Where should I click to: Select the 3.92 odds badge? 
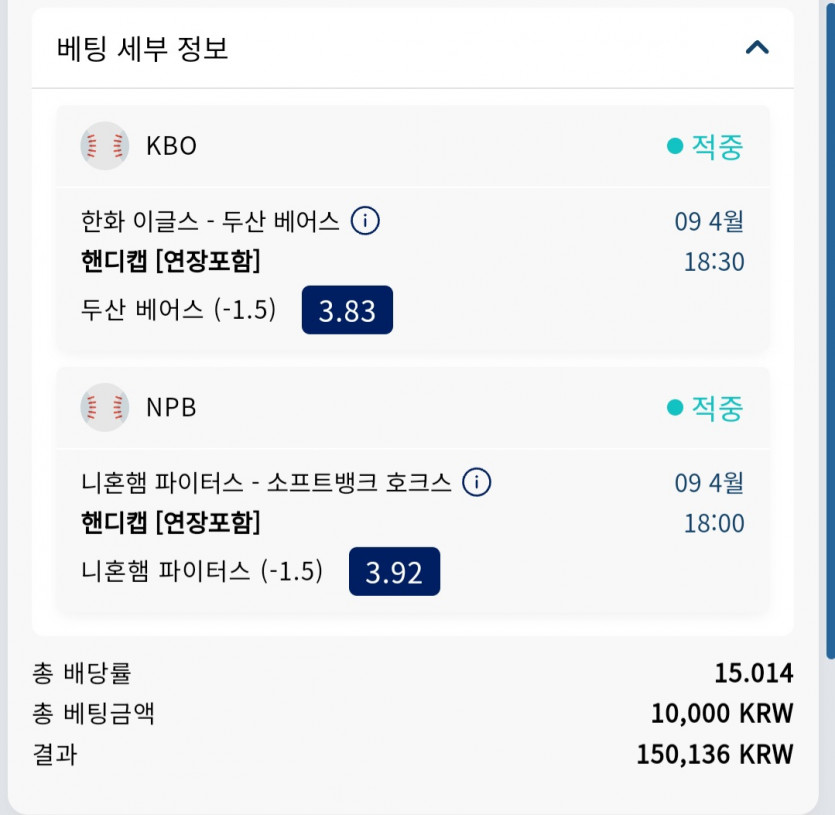coord(394,572)
